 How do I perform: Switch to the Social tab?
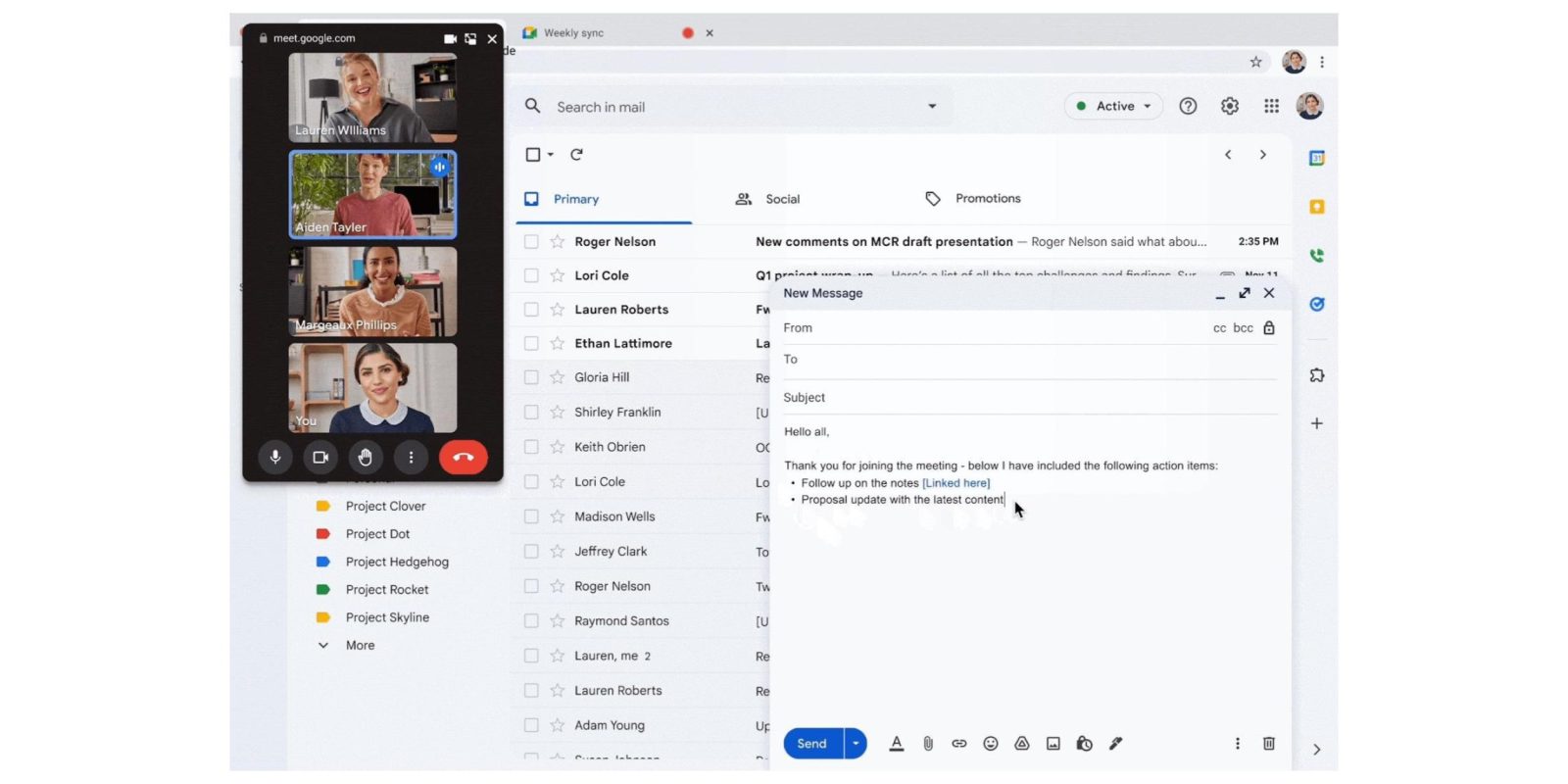[768, 199]
